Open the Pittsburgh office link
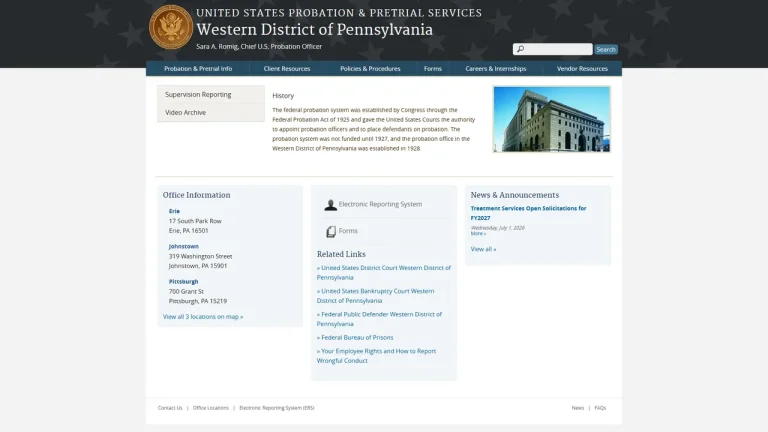The width and height of the screenshot is (768, 432). 183,282
